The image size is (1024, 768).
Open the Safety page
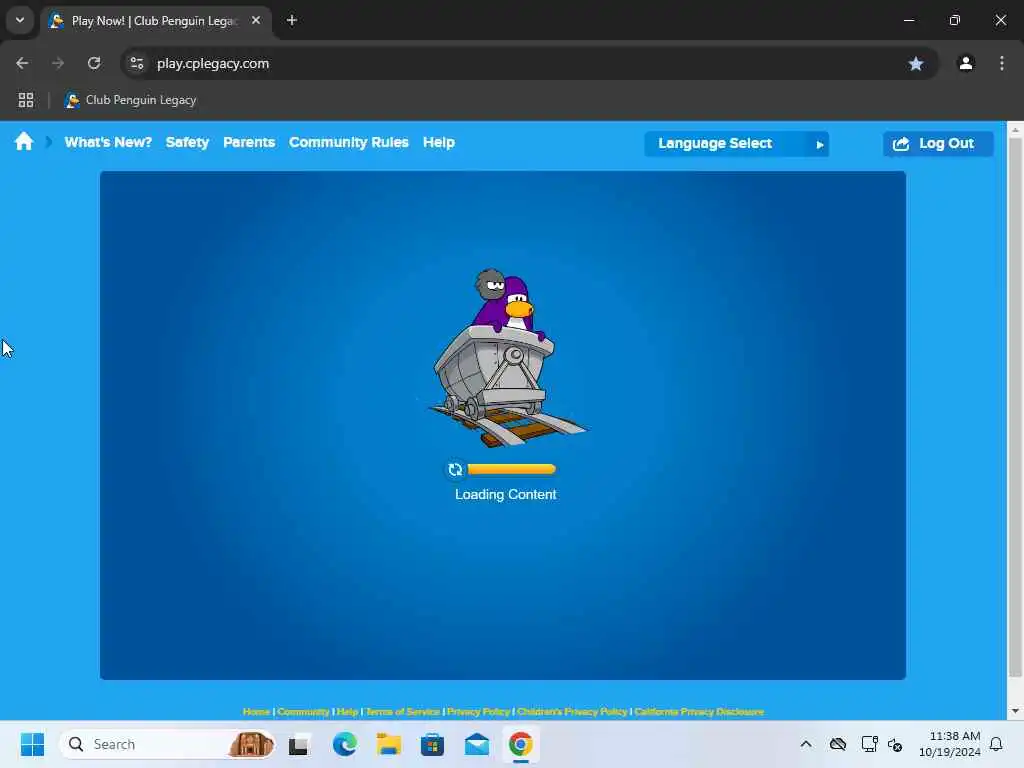point(187,142)
